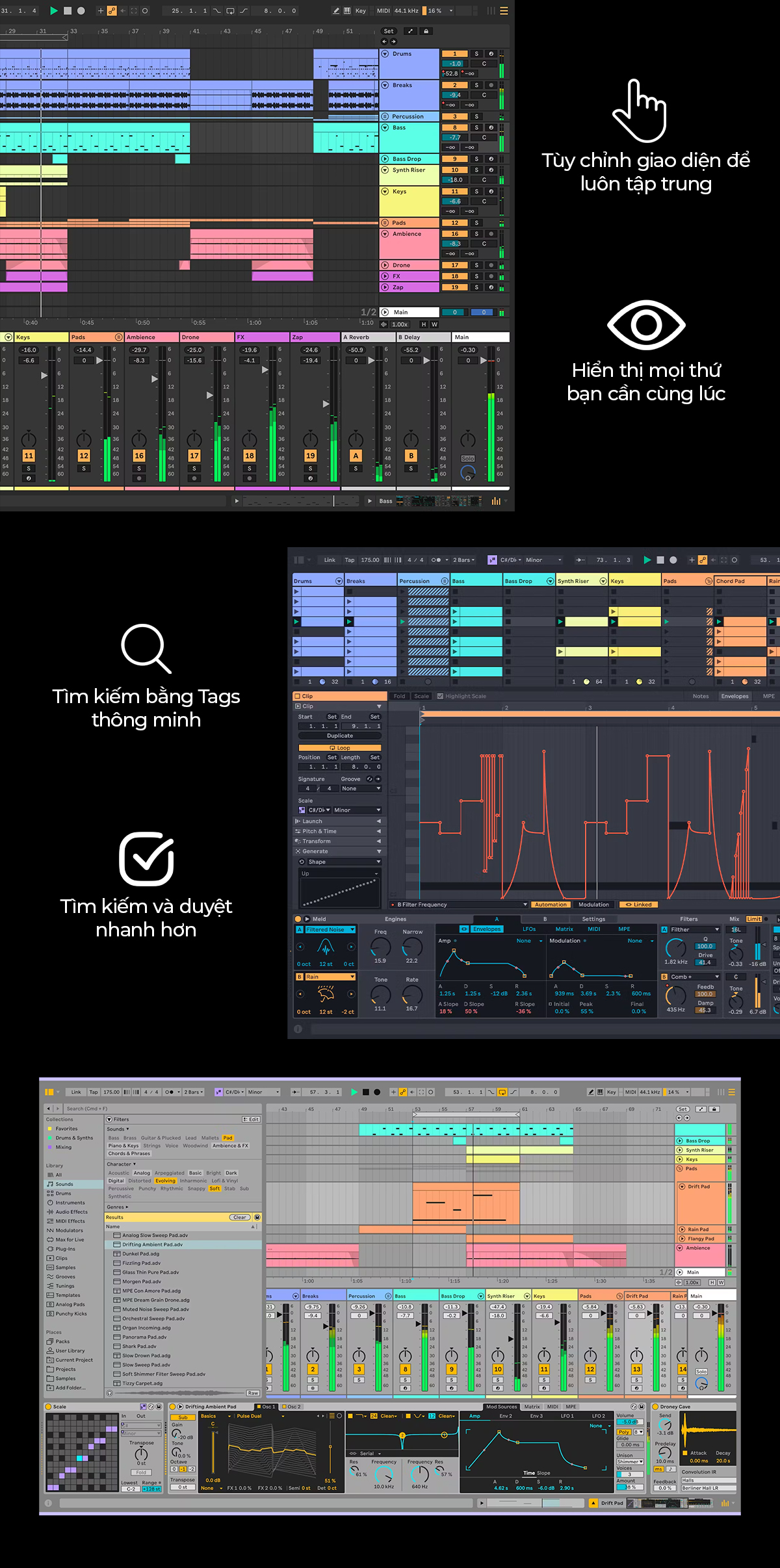Open Filtered Noise engine dropdown in Meld

click(330, 930)
